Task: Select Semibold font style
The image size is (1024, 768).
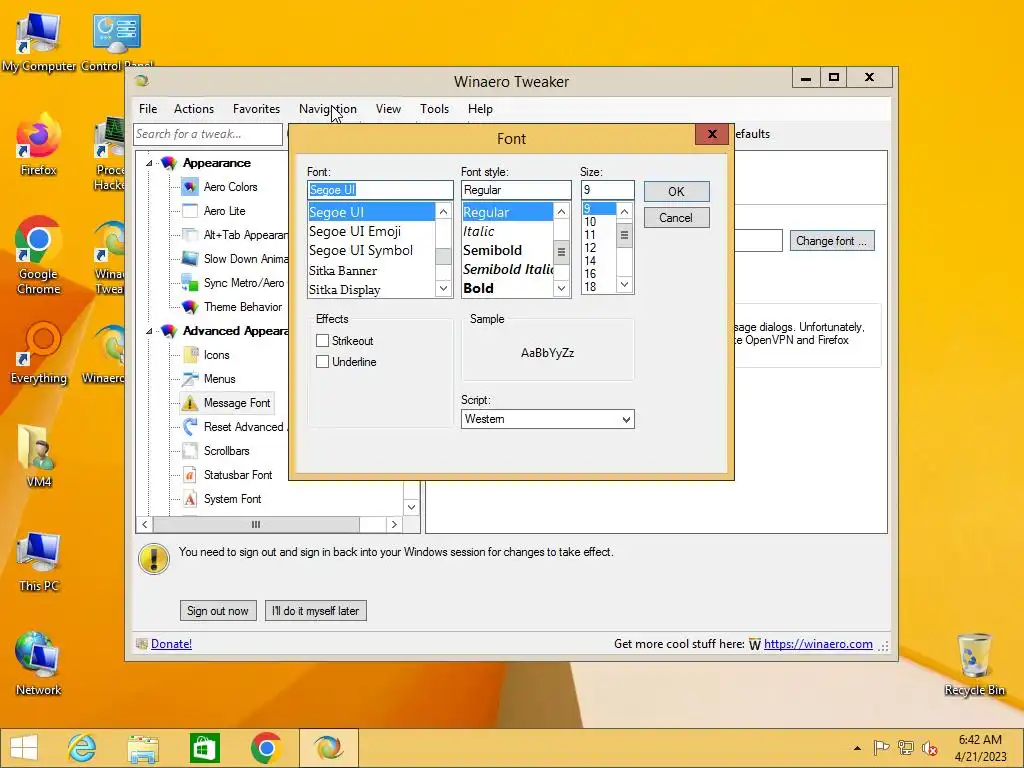Action: coord(507,250)
